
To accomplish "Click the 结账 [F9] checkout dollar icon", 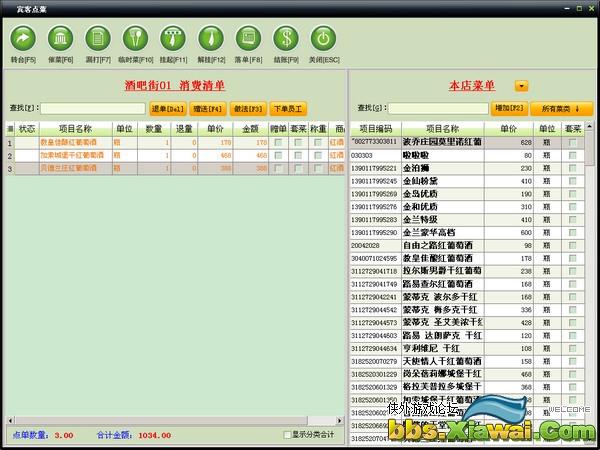I will (285, 39).
